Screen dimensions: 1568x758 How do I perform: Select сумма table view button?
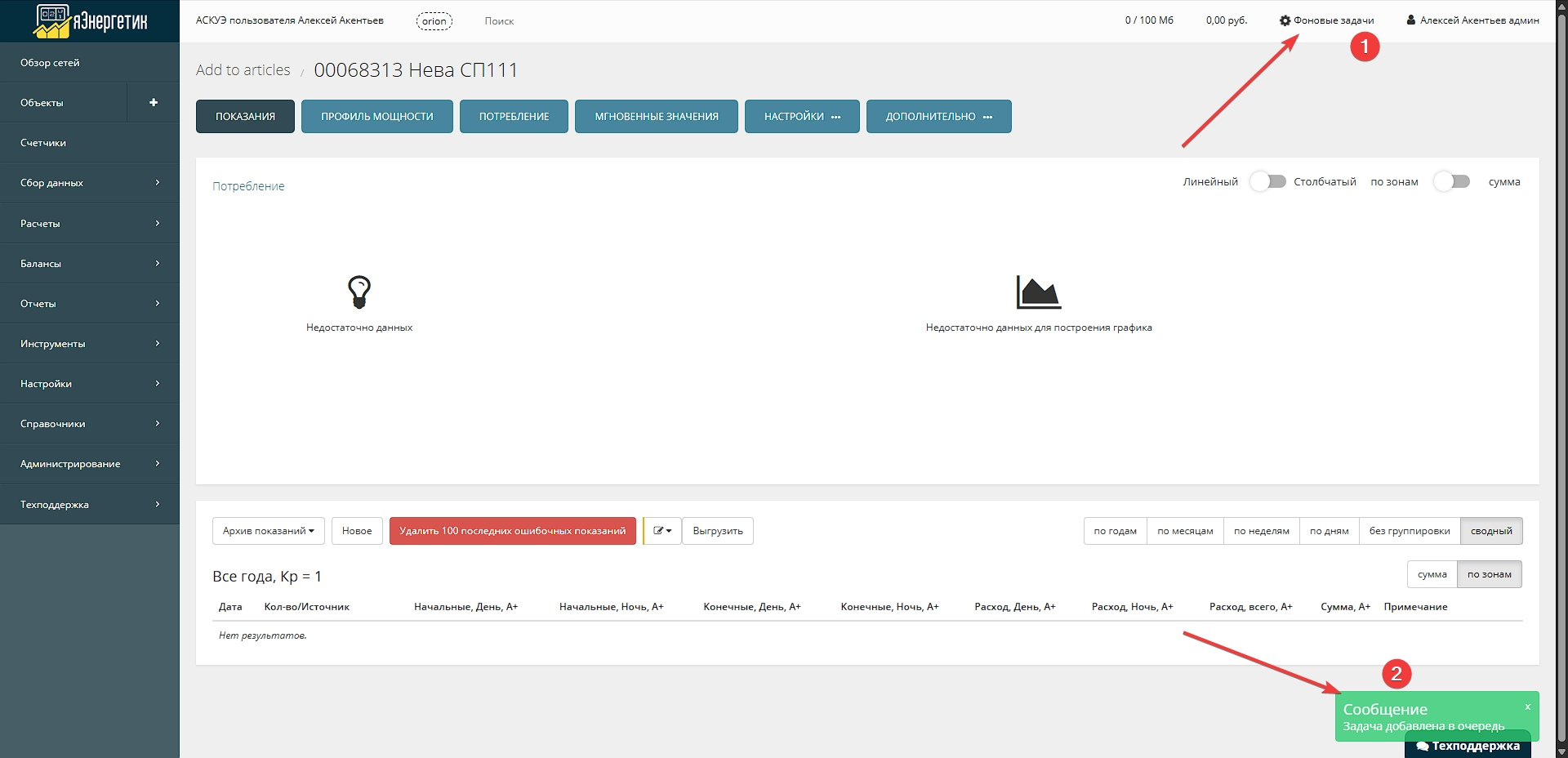coord(1432,574)
